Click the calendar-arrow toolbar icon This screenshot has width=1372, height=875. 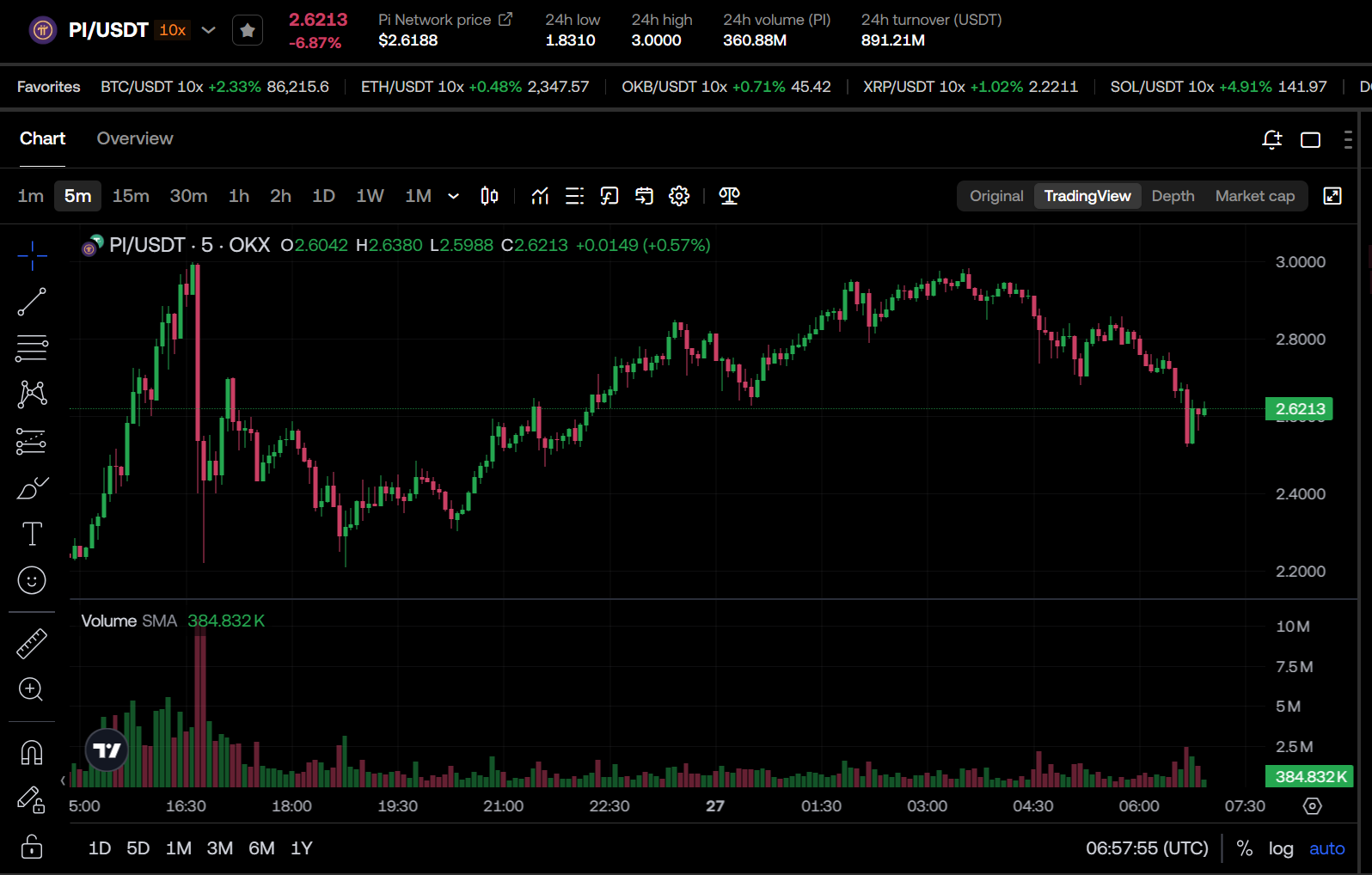[644, 196]
